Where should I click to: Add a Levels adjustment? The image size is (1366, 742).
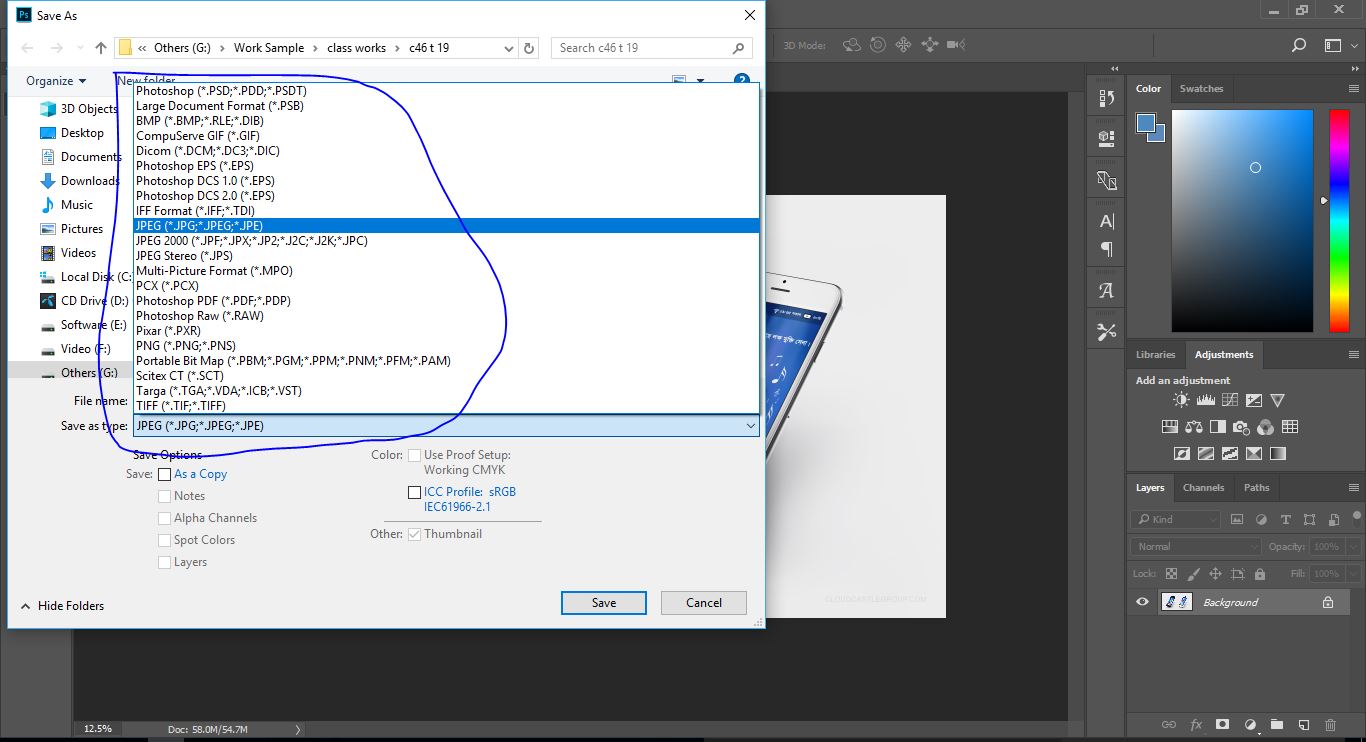[1205, 400]
